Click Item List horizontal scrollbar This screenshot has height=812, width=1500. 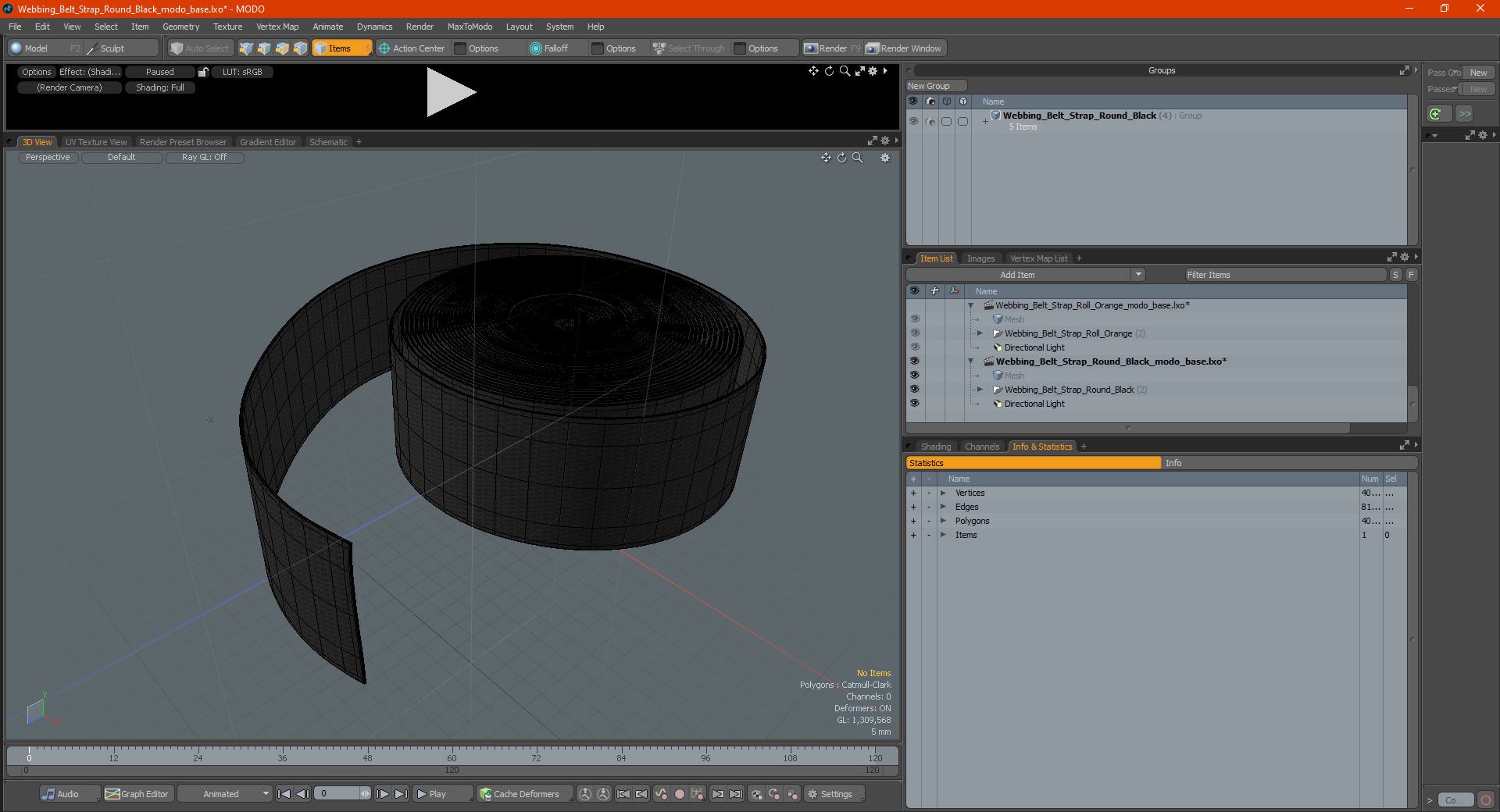tap(1128, 428)
